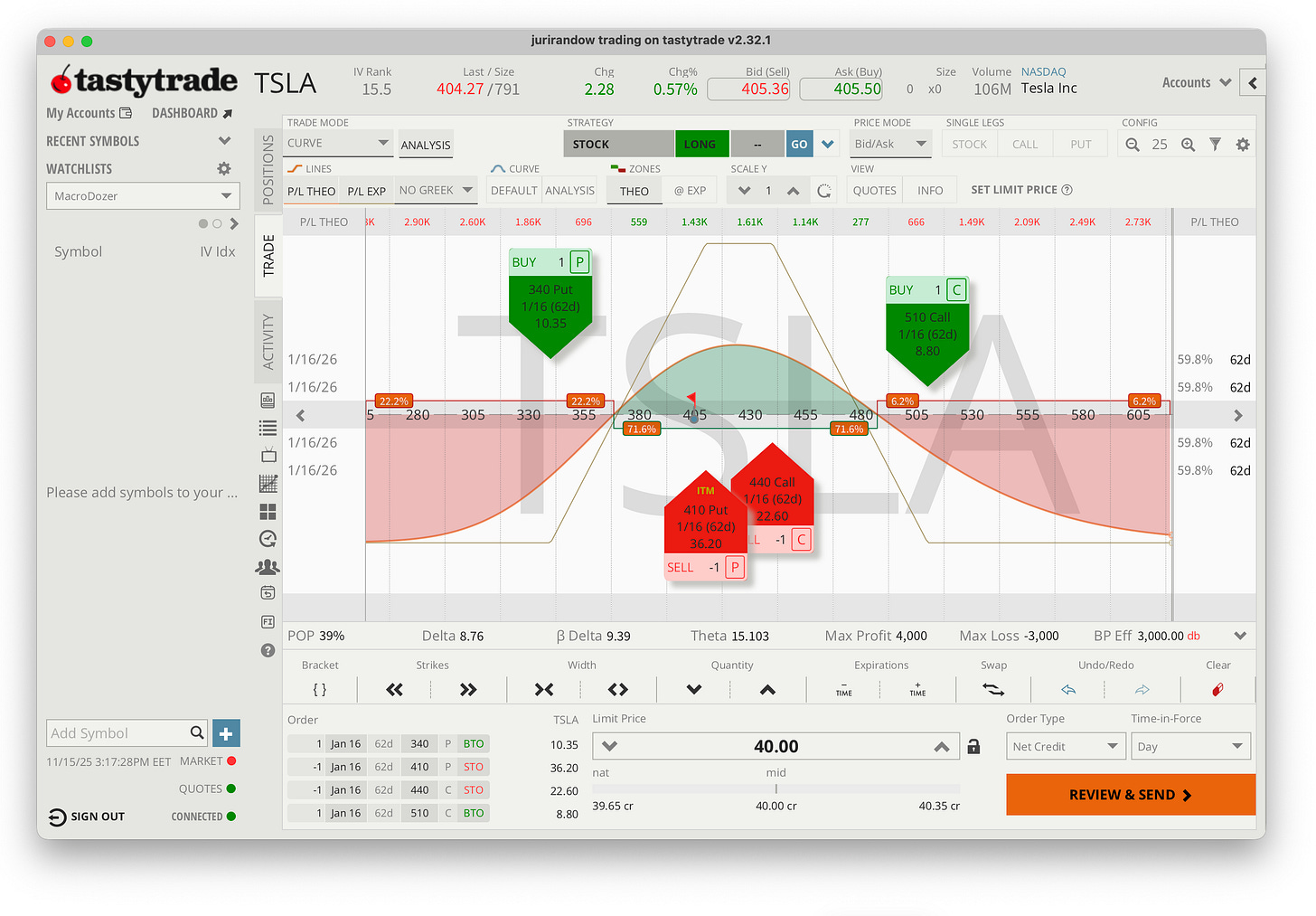
Task: Redo the order change
Action: coord(1142,689)
